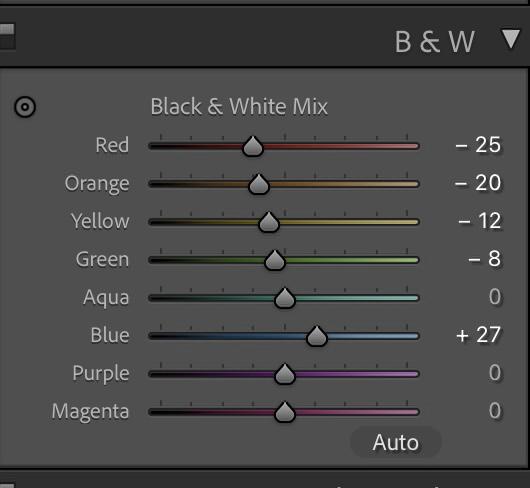
Task: Click the Magenta slider handle
Action: (x=285, y=412)
